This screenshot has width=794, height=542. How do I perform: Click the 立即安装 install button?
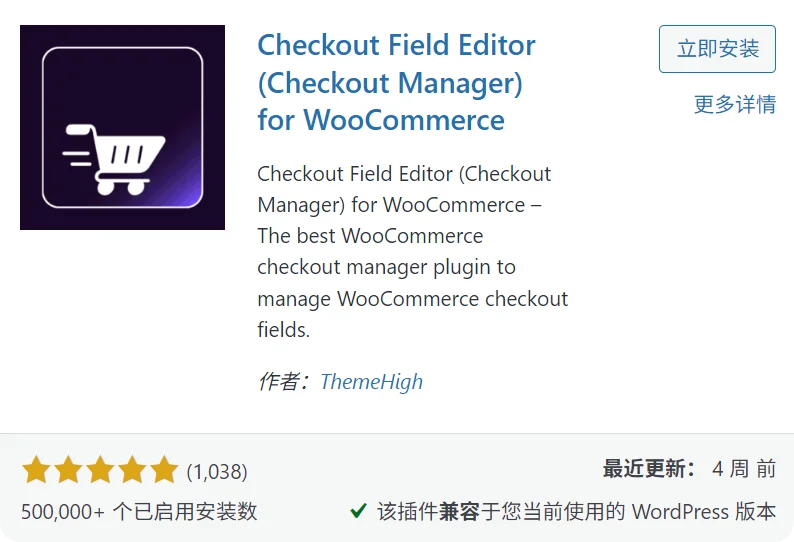pos(717,49)
